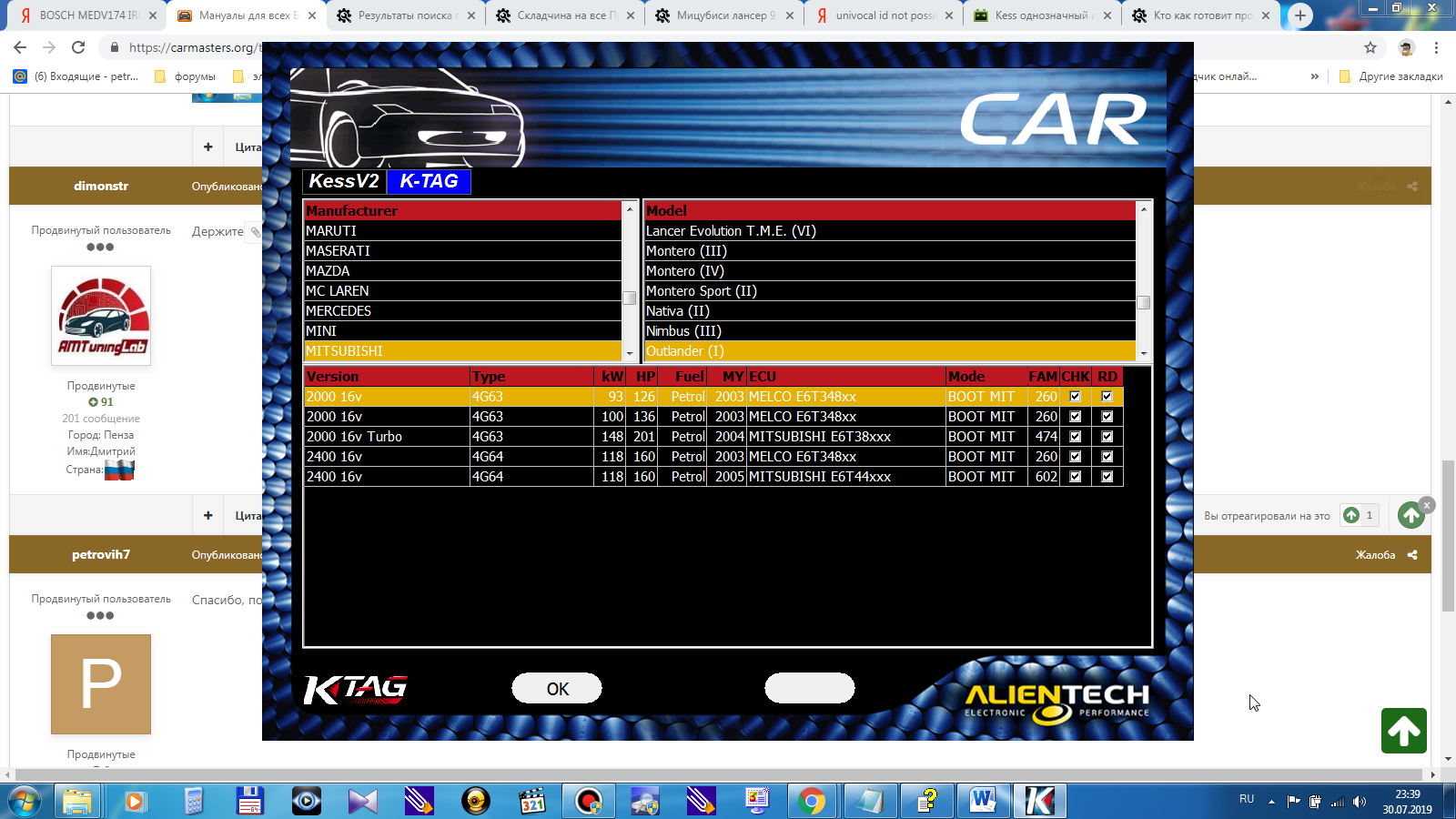This screenshot has height=819, width=1456.
Task: Toggle RD checkbox for 2400 16v 2005 row
Action: coord(1107,476)
